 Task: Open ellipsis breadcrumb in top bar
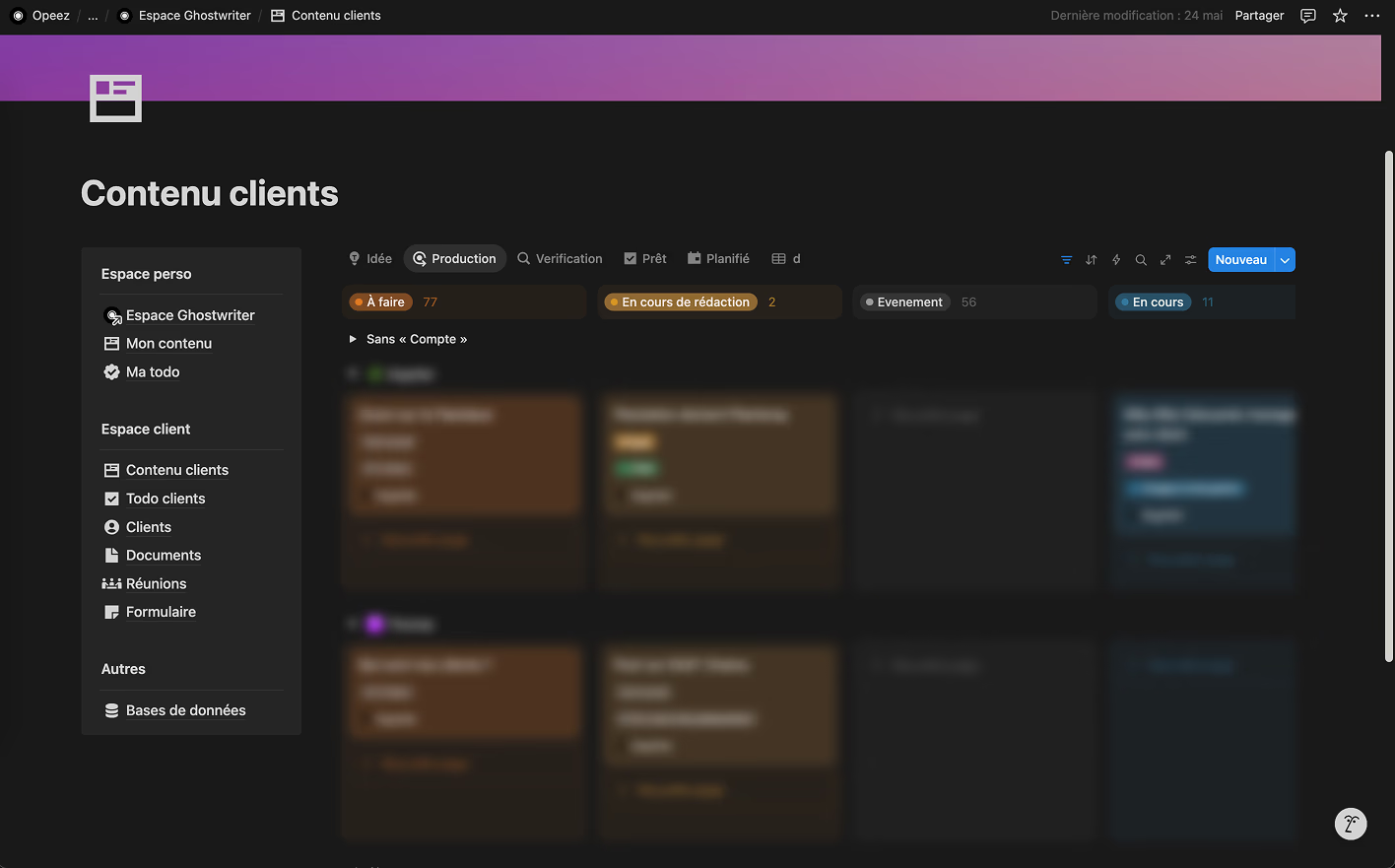point(93,16)
